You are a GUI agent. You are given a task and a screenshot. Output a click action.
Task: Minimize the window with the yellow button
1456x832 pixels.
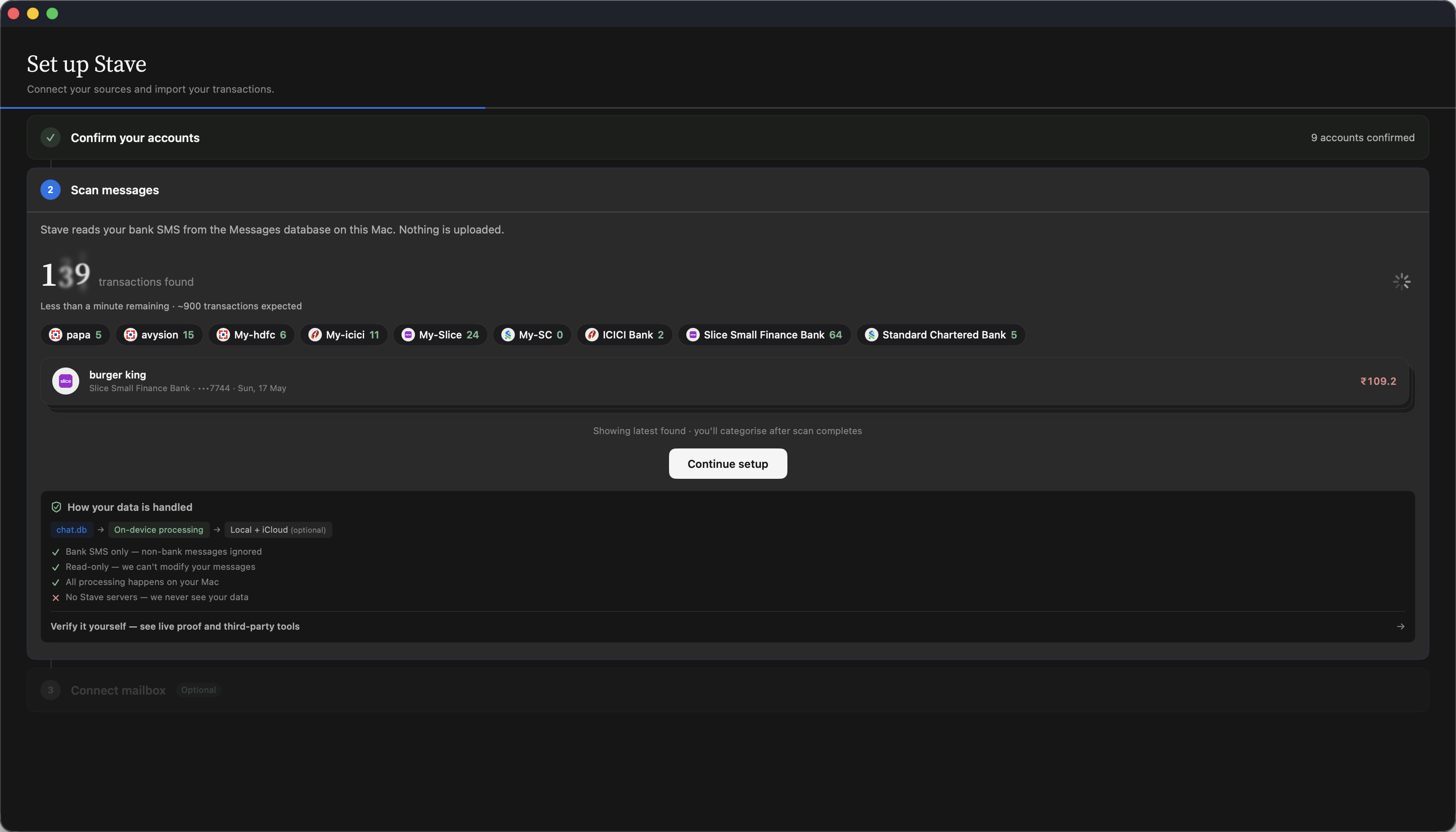coord(32,13)
